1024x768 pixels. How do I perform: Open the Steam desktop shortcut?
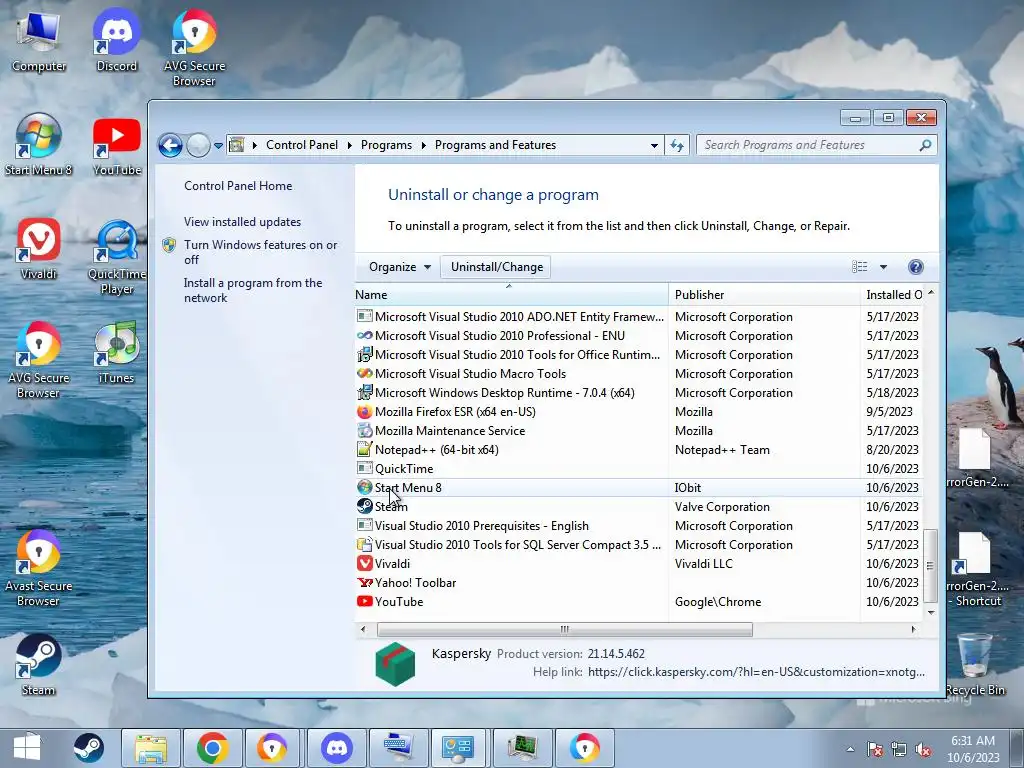point(39,665)
